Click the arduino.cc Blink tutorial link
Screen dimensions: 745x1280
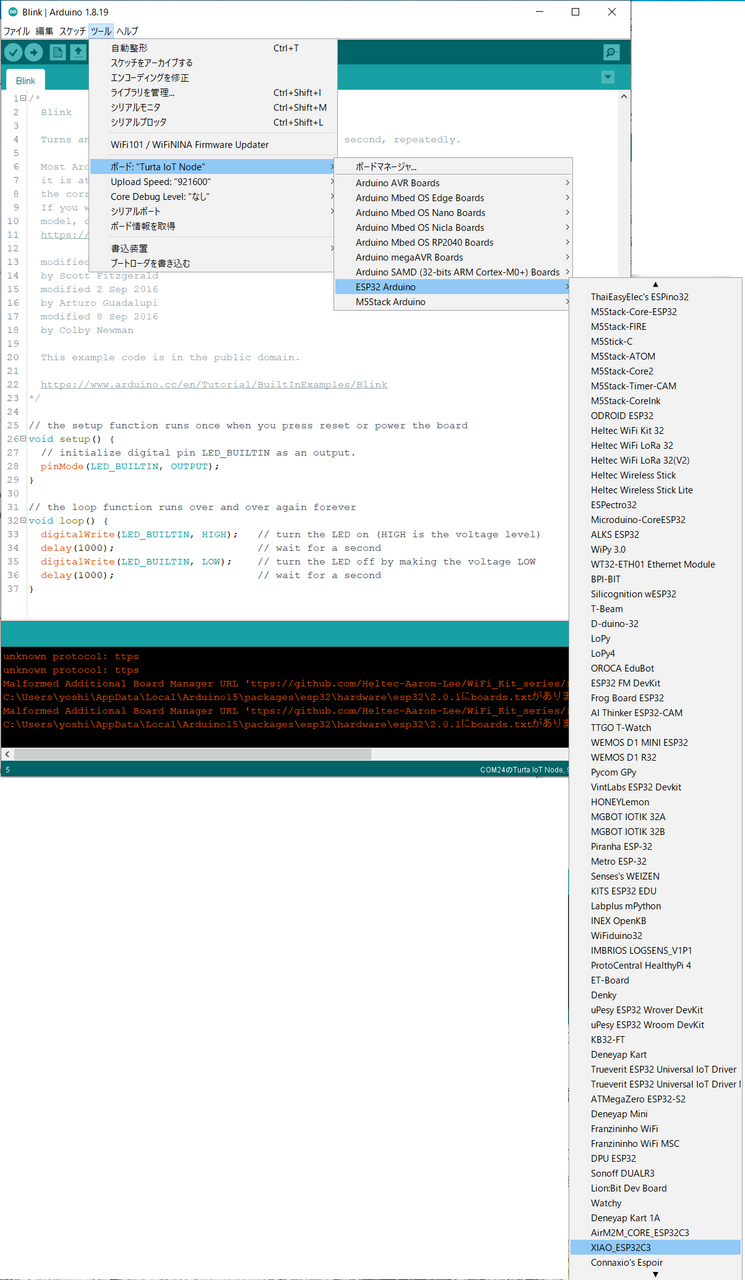pyautogui.click(x=213, y=385)
